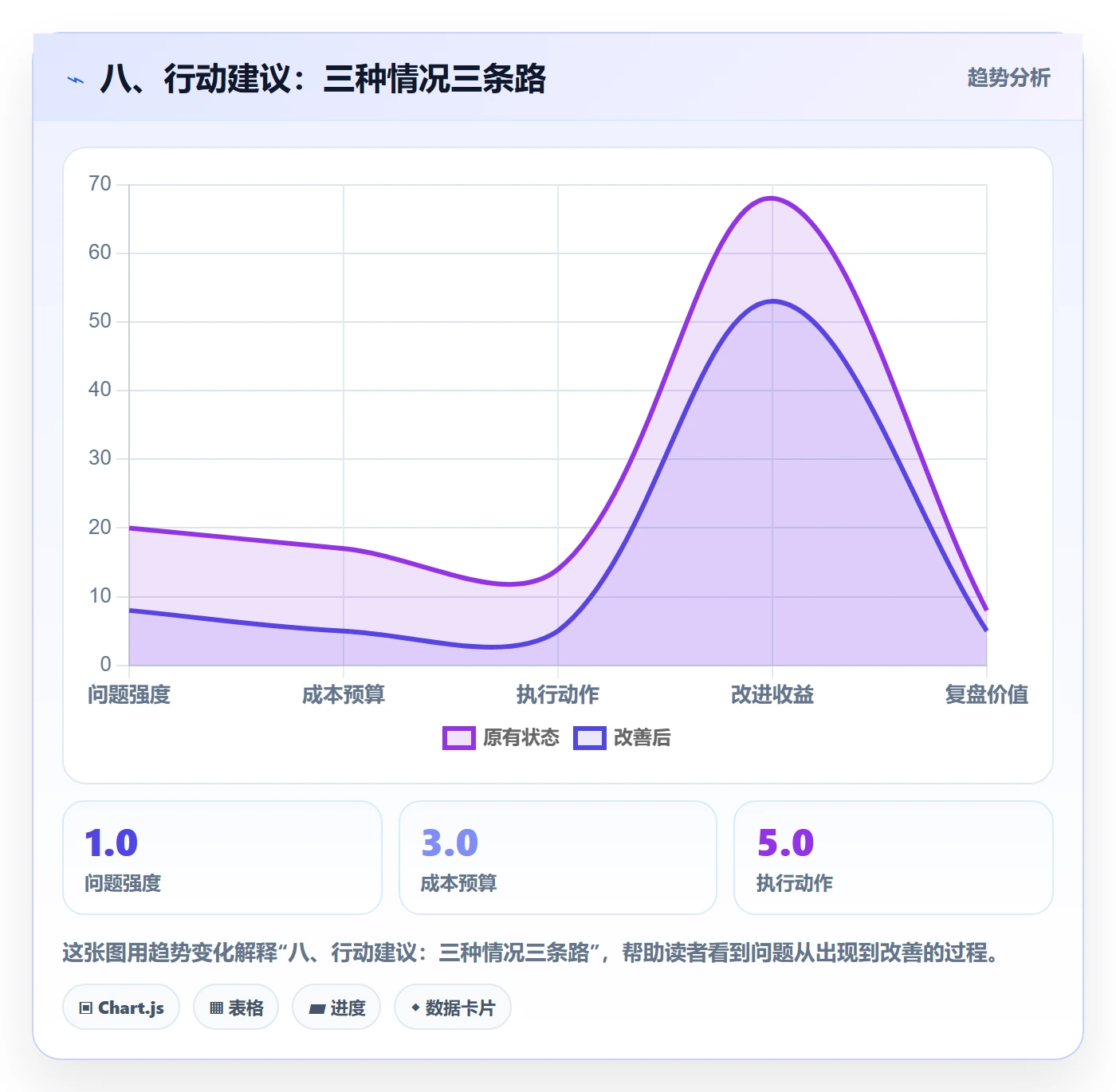
Task: Select 执行动作 caption under the 5.0 value
Action: coord(794,883)
